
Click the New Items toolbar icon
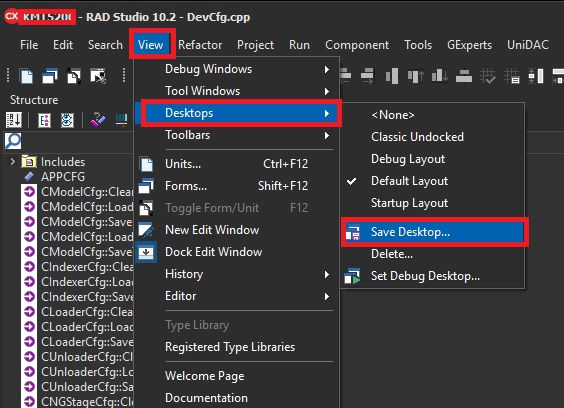coord(27,76)
